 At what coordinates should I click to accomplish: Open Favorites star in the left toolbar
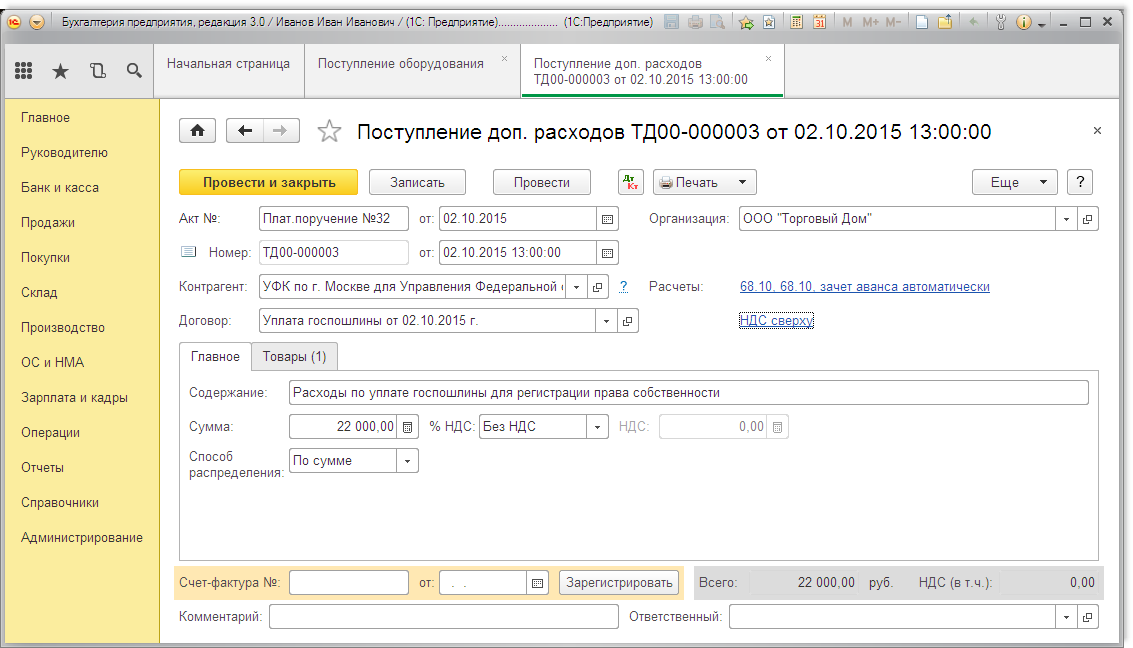point(60,70)
